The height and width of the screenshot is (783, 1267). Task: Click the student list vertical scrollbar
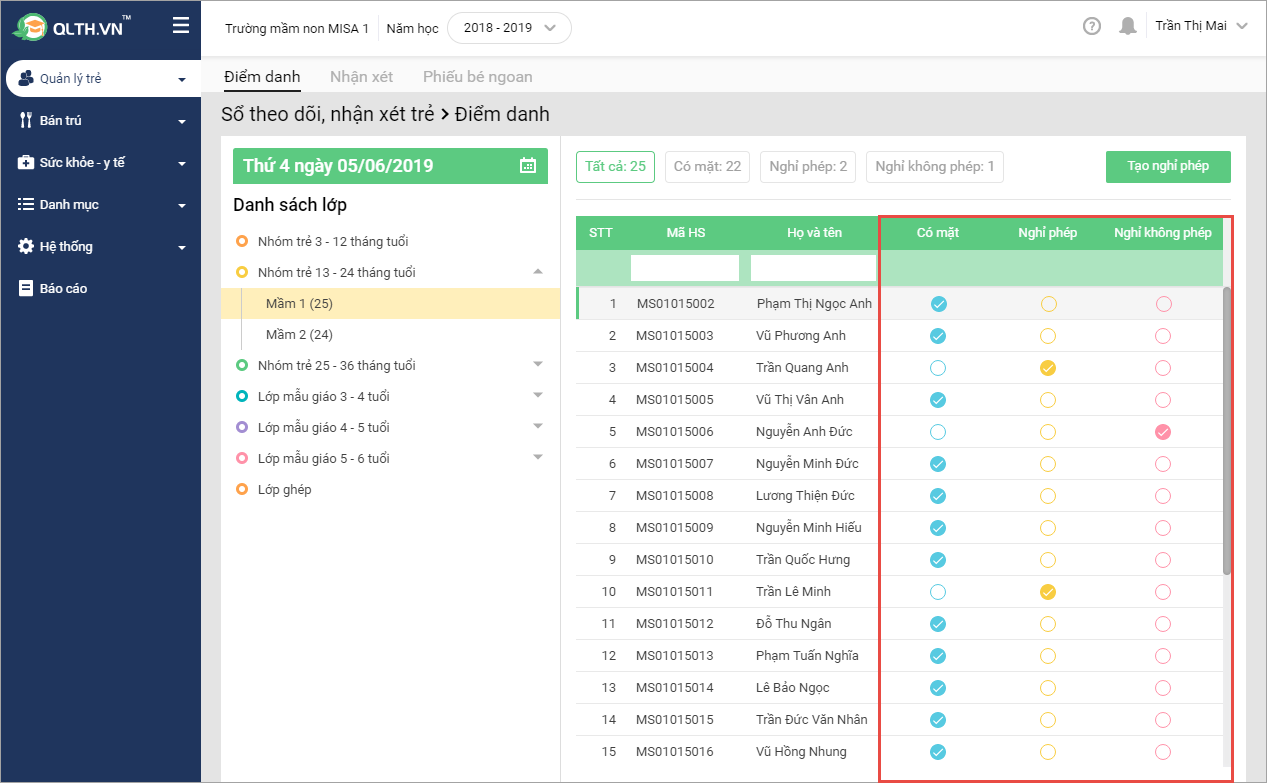pos(1227,430)
